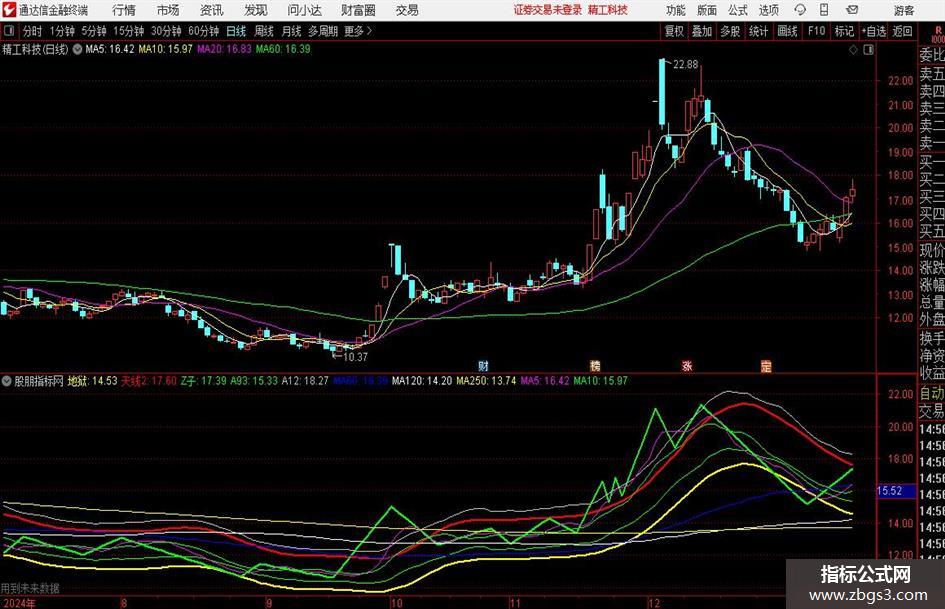The width and height of the screenshot is (945, 609).
Task: Click the 2024年 date axis label
Action: pyautogui.click(x=18, y=603)
